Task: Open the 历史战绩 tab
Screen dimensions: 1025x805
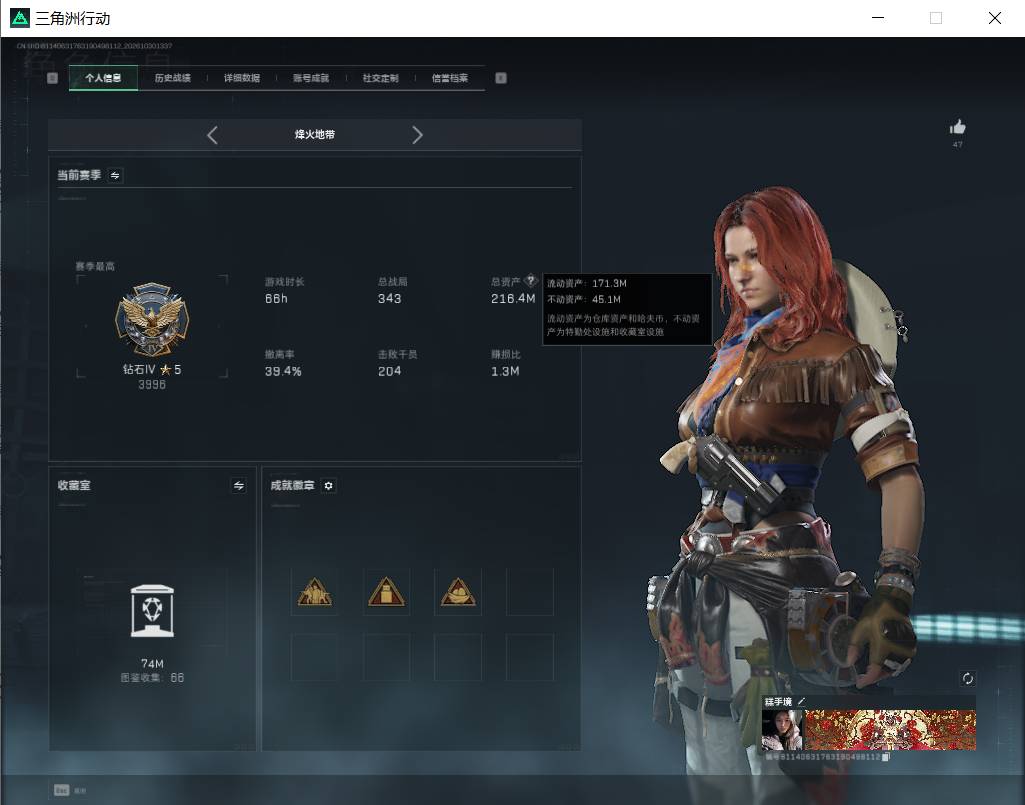Action: tap(173, 78)
